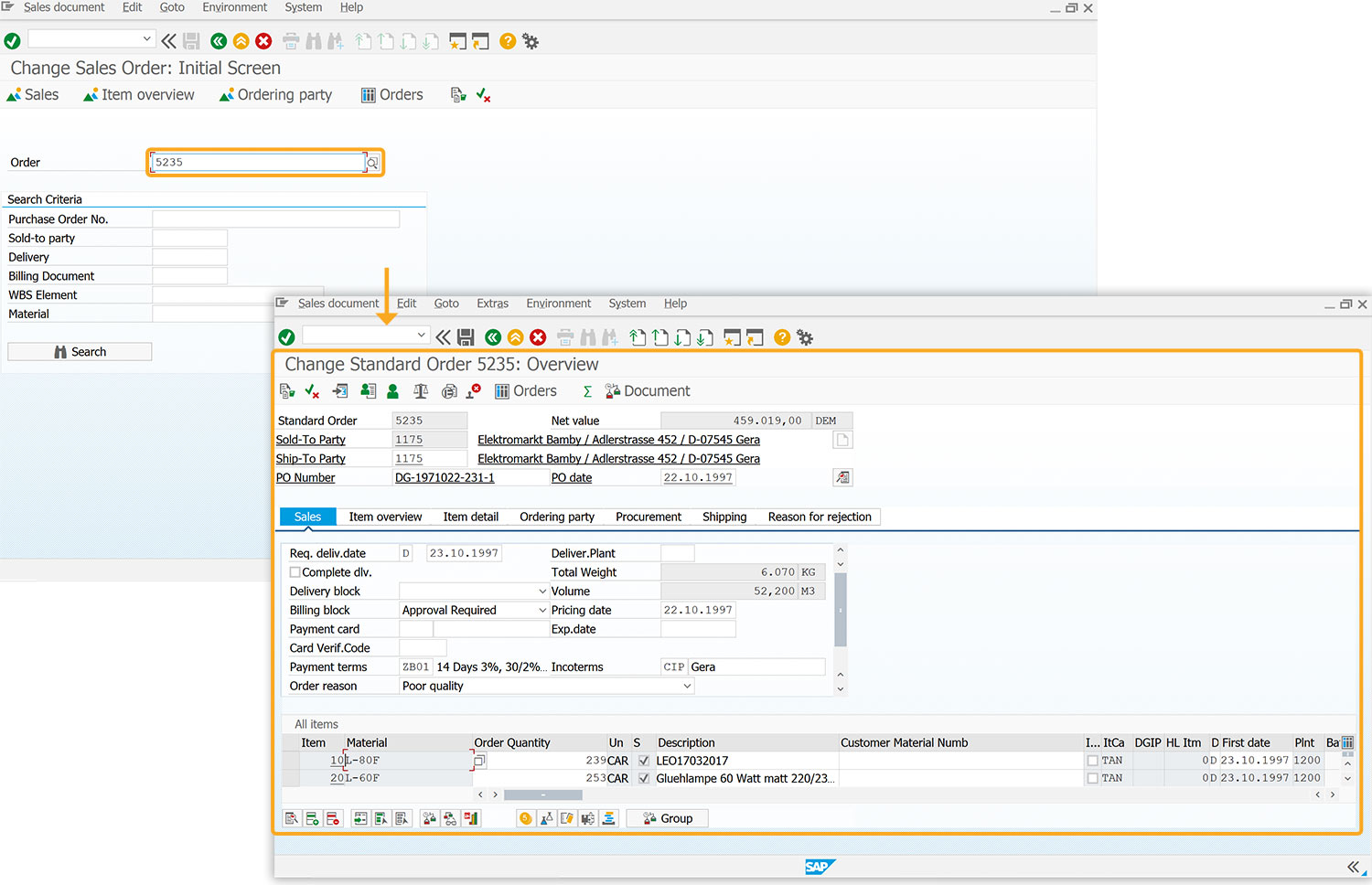This screenshot has height=885, width=1372.
Task: Click the Search button under Search Criteria
Action: 80,352
